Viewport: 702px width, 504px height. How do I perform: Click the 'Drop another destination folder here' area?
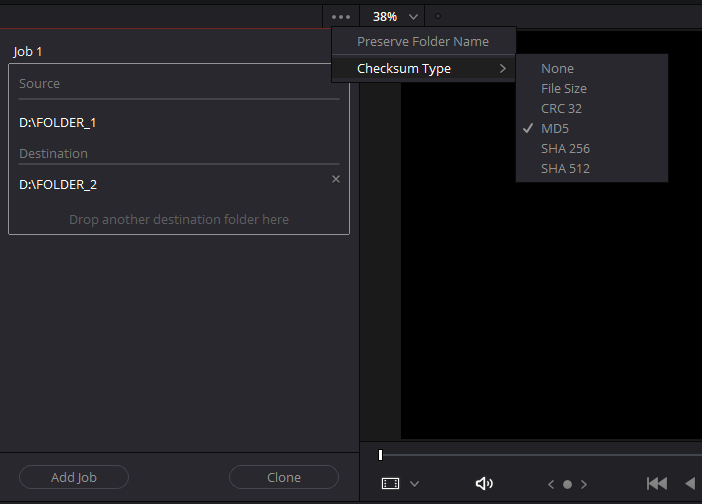coord(179,219)
